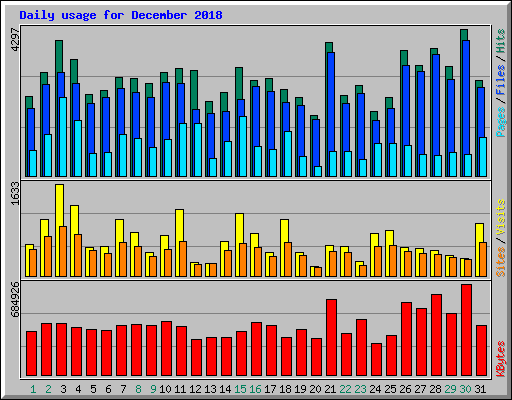Click day label 8 on the x-axis
The width and height of the screenshot is (512, 400).
pyautogui.click(x=138, y=389)
